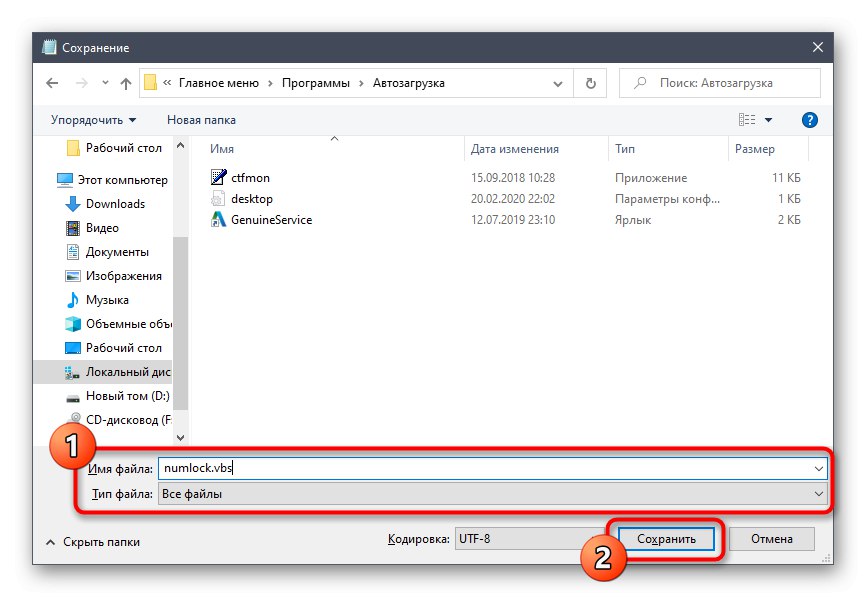This screenshot has height=597, width=866.
Task: Change the view layout icon
Action: (747, 119)
